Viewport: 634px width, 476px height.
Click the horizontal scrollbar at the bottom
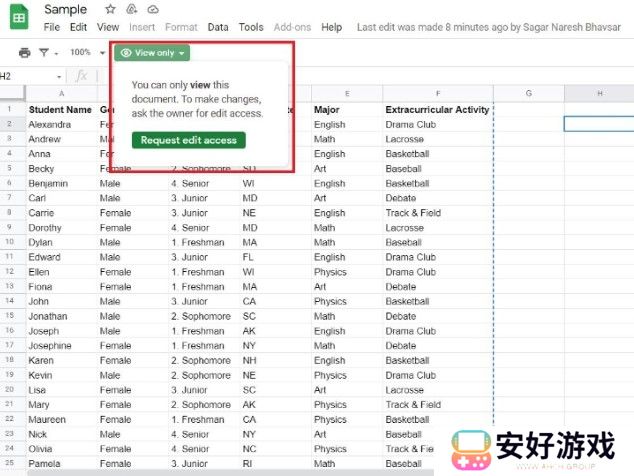click(x=230, y=473)
